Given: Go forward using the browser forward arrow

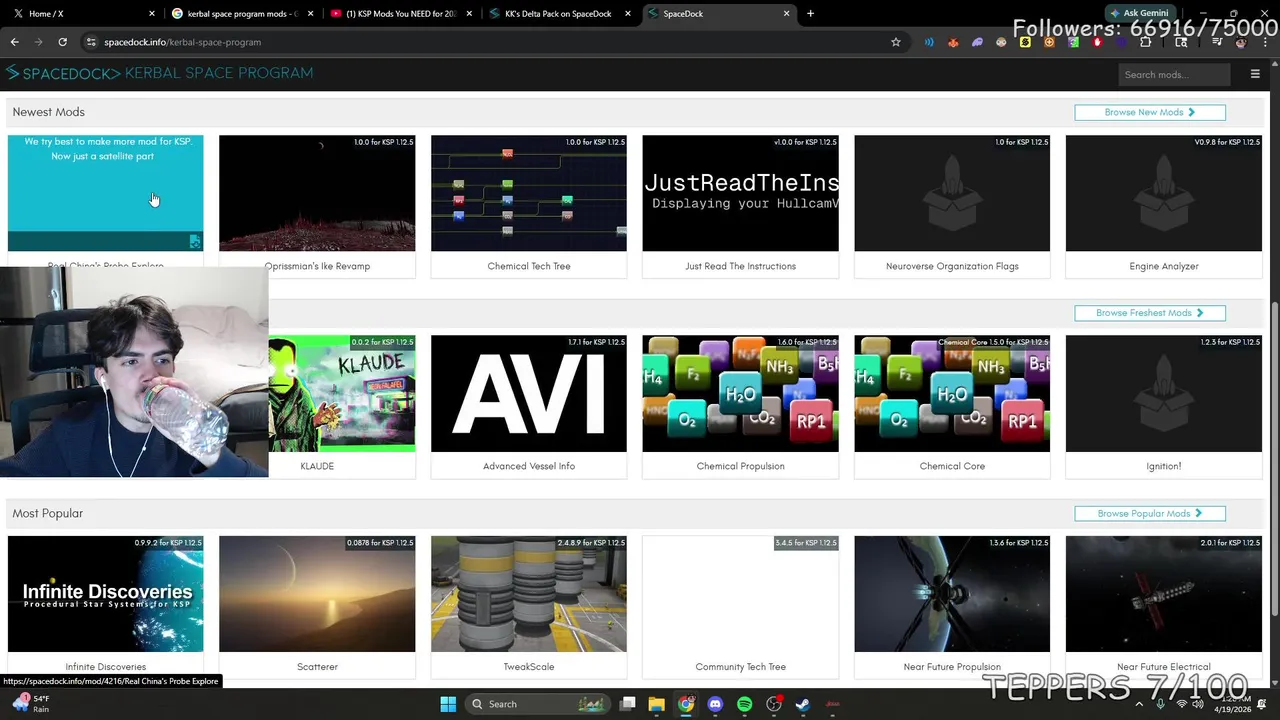Looking at the screenshot, I should 38,42.
